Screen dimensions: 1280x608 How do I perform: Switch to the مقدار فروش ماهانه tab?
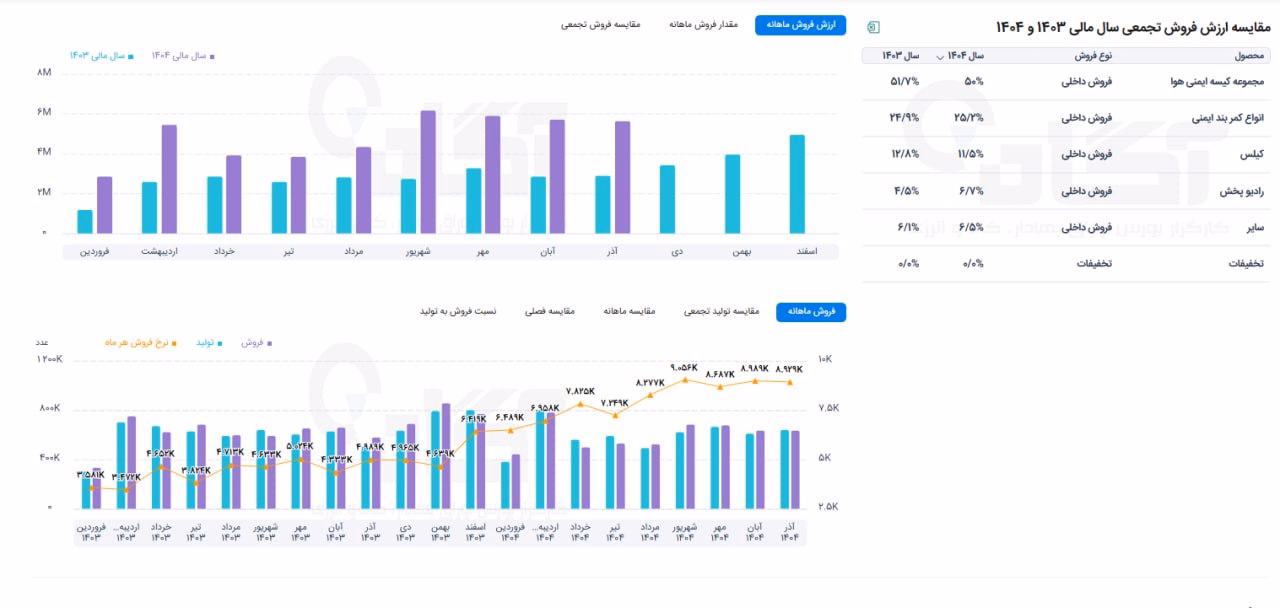pyautogui.click(x=704, y=25)
